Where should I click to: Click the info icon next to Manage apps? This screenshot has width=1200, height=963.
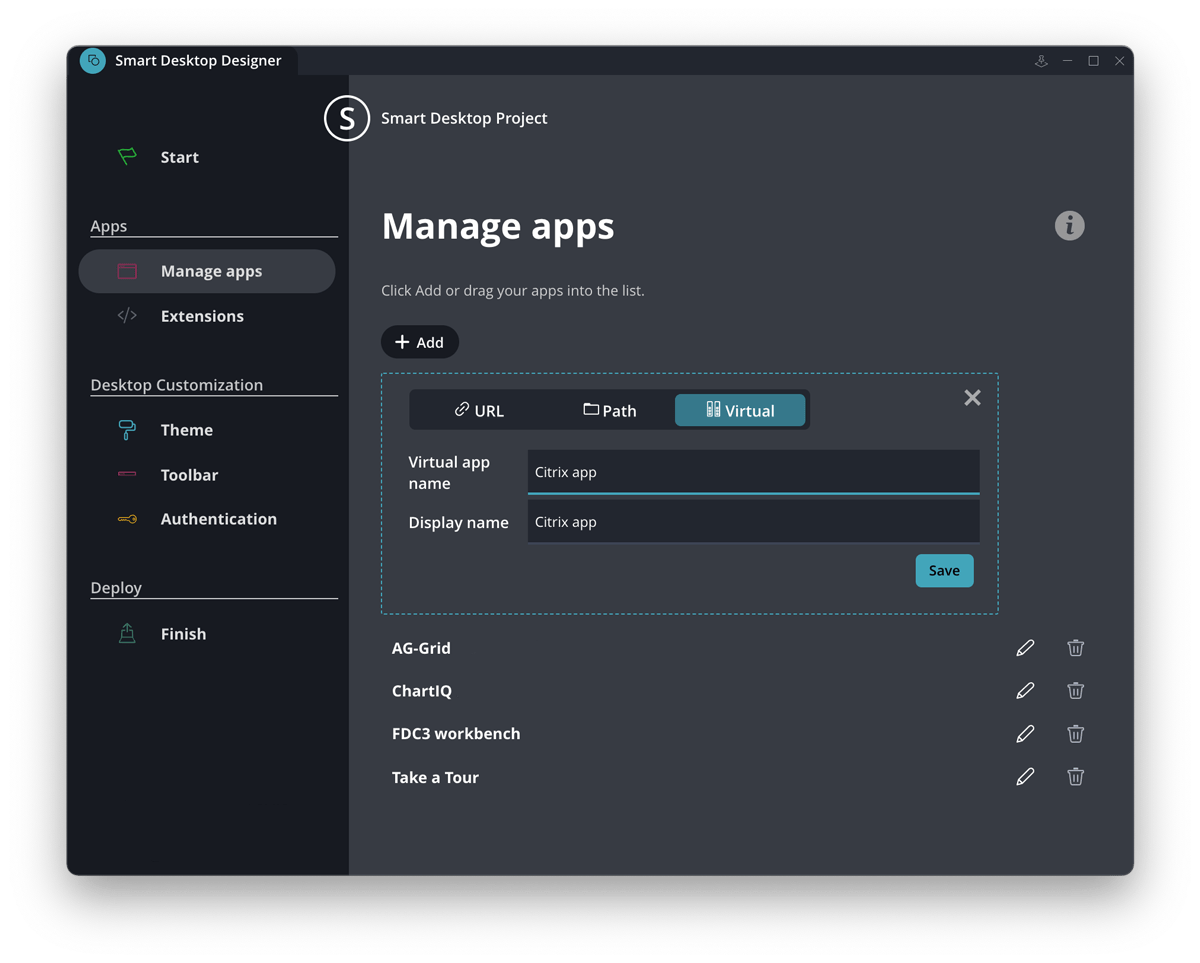point(1069,225)
